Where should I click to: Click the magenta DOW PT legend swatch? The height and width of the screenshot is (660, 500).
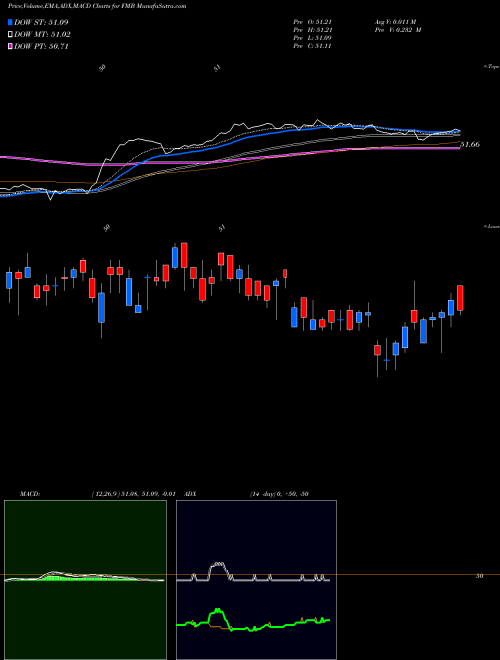click(11, 46)
